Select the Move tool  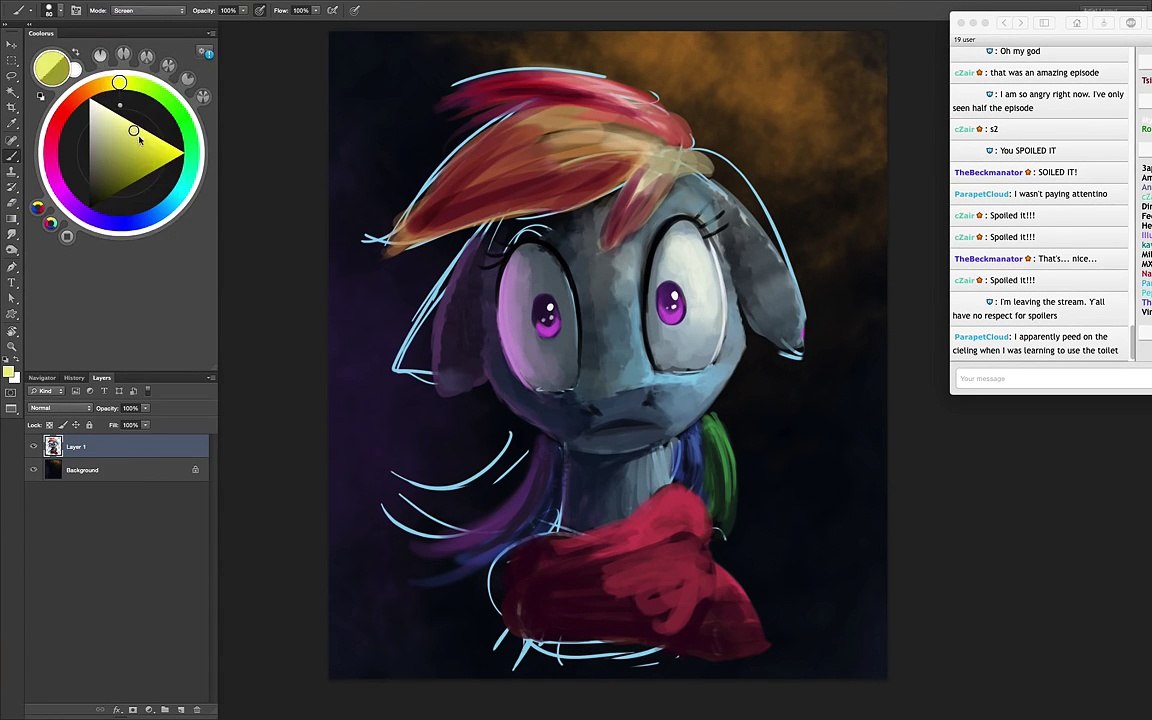11,45
